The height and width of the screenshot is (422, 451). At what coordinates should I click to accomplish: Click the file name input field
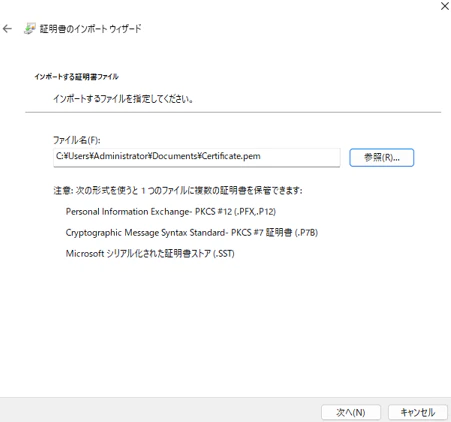pyautogui.click(x=197, y=157)
